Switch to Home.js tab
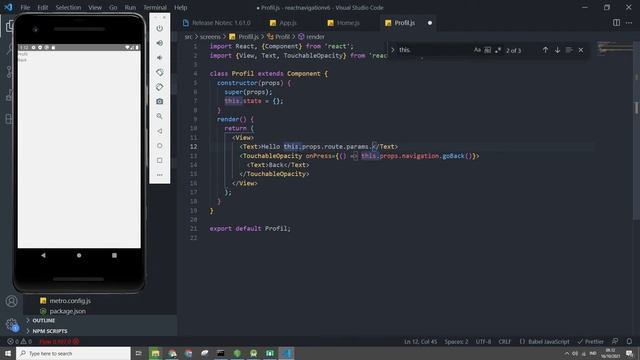The height and width of the screenshot is (360, 640). (x=348, y=23)
